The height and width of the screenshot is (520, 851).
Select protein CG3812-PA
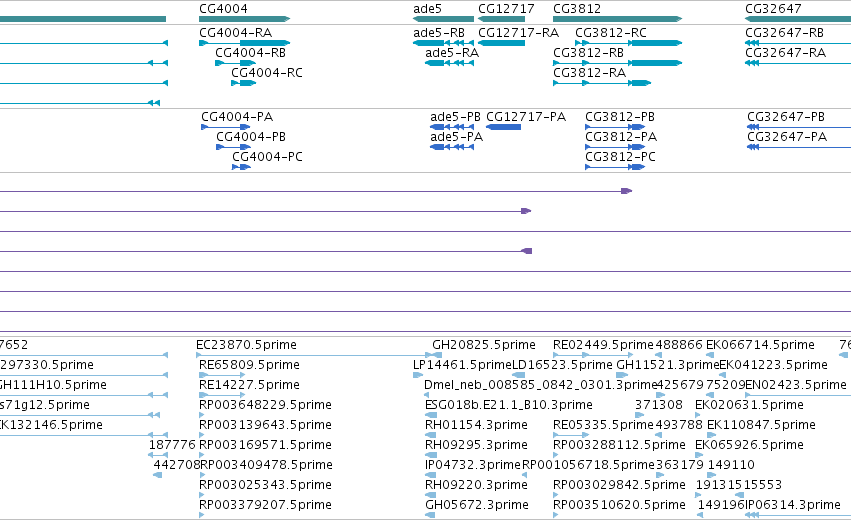point(621,137)
